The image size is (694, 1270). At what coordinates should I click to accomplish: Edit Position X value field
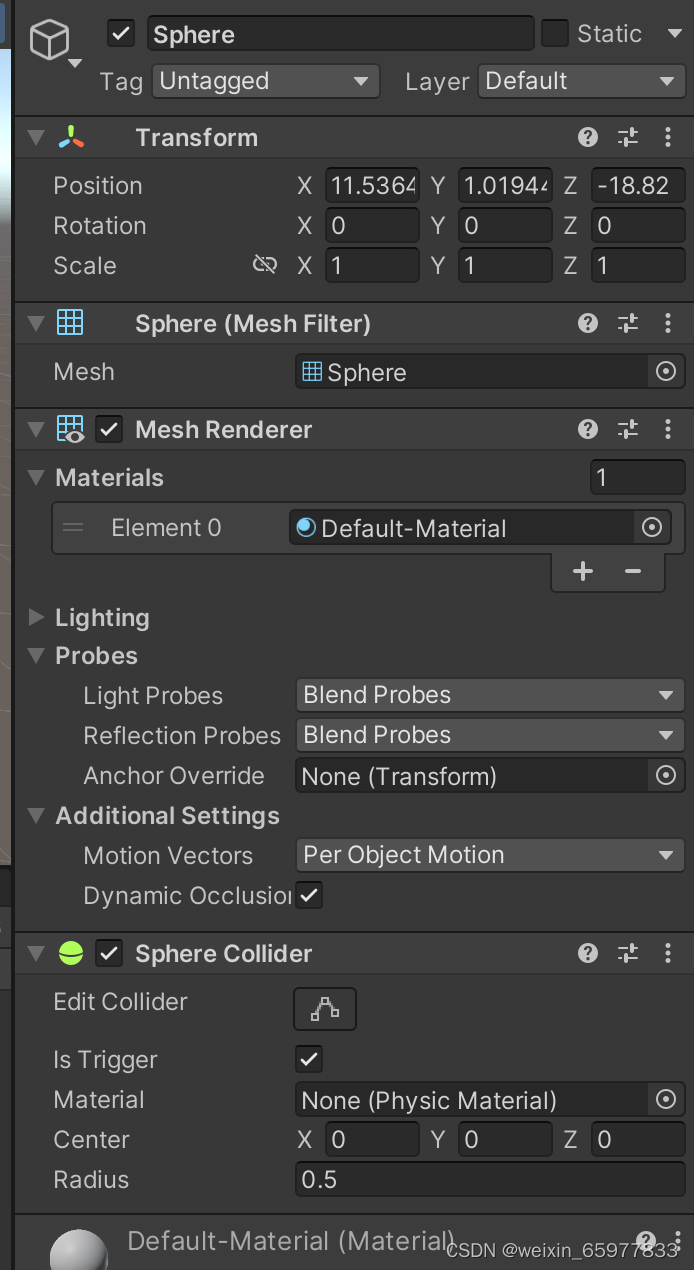coord(372,186)
